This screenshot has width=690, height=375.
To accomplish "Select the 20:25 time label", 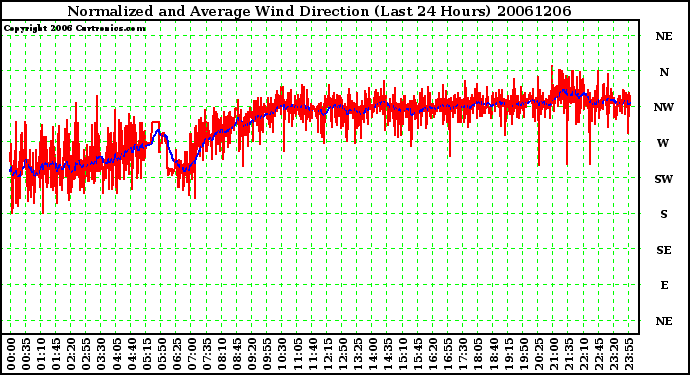I will (x=538, y=354).
